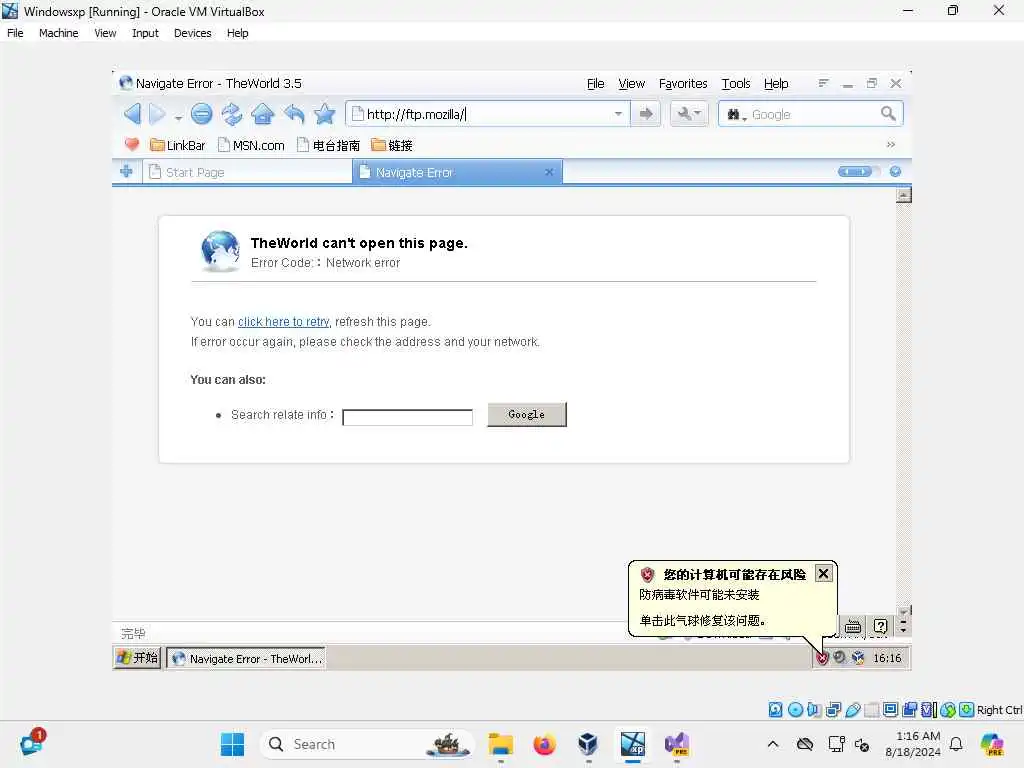Open the notifications bell icon
Viewport: 1024px width, 768px height.
click(955, 744)
